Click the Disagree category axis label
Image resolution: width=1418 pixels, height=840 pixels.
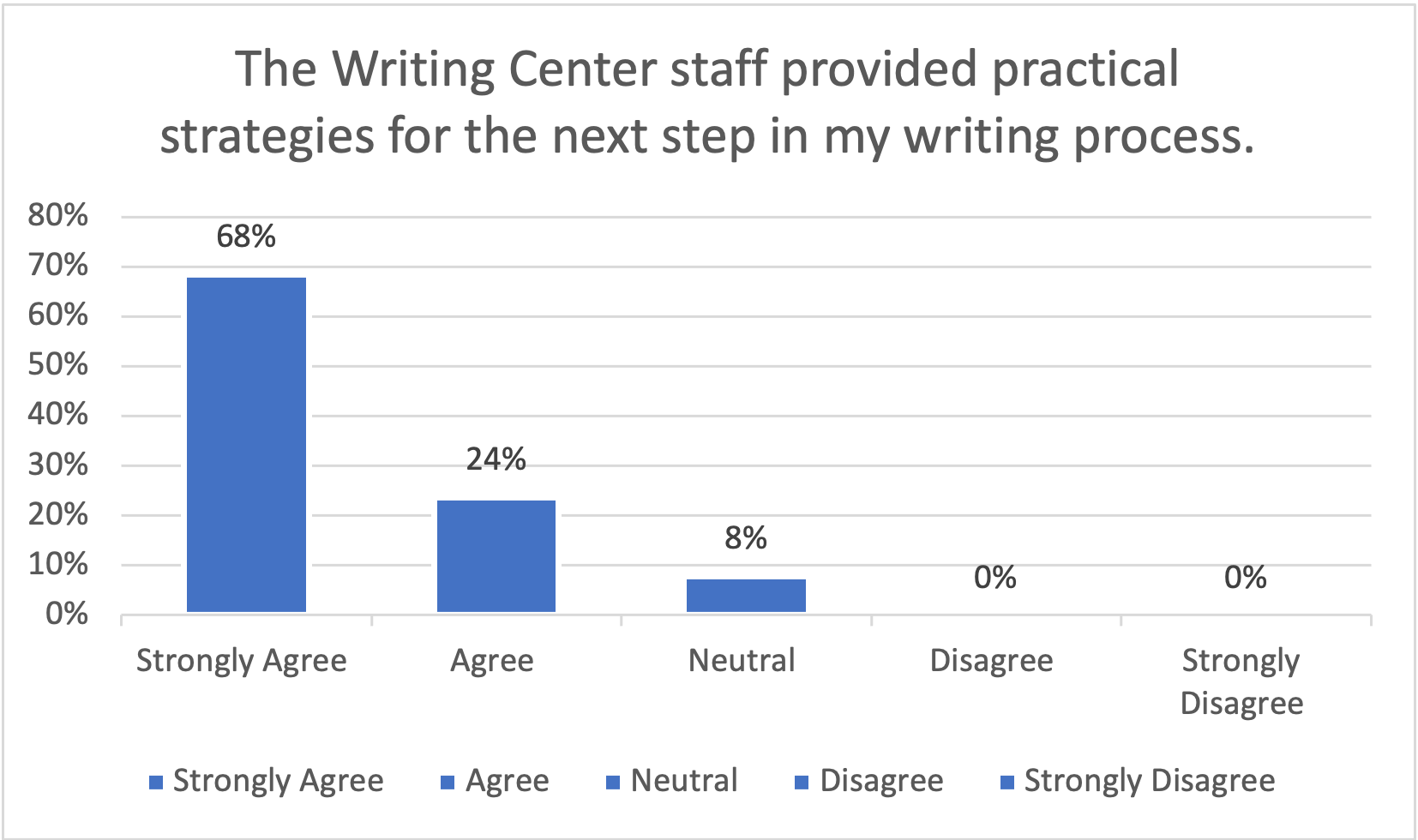991,661
